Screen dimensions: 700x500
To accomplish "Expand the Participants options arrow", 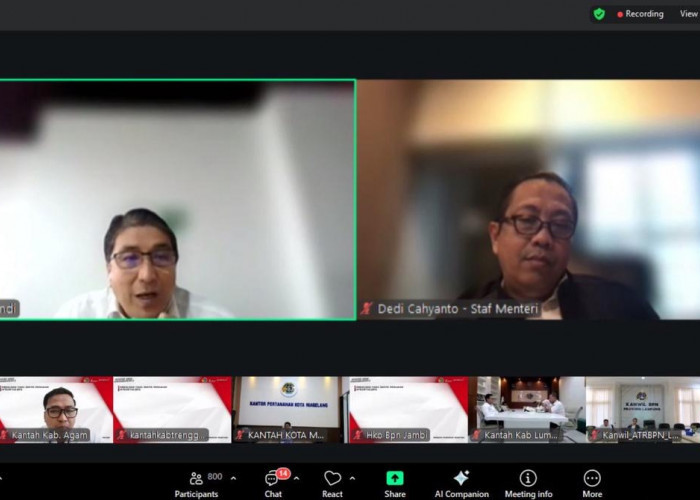I will click(234, 478).
